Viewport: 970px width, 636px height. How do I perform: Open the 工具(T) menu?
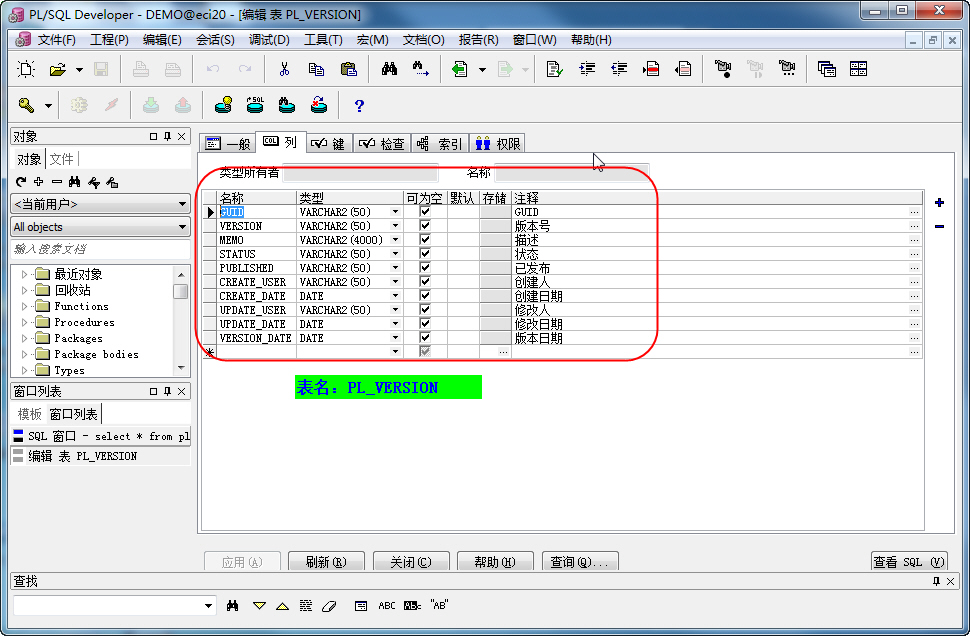pos(323,40)
